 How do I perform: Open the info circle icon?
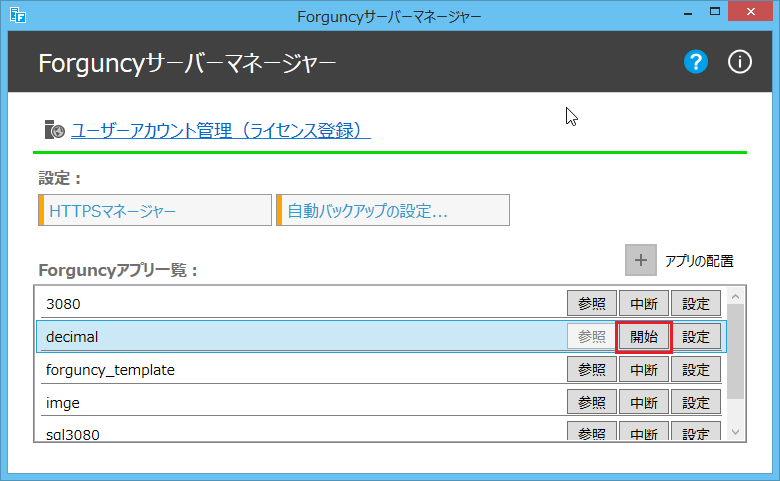tap(740, 62)
